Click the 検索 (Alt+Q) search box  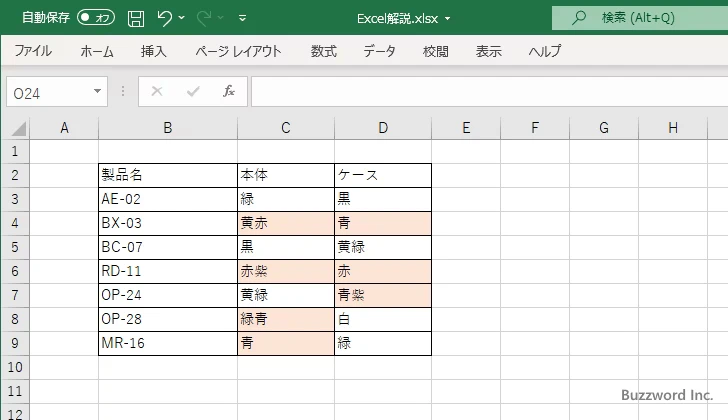(640, 18)
